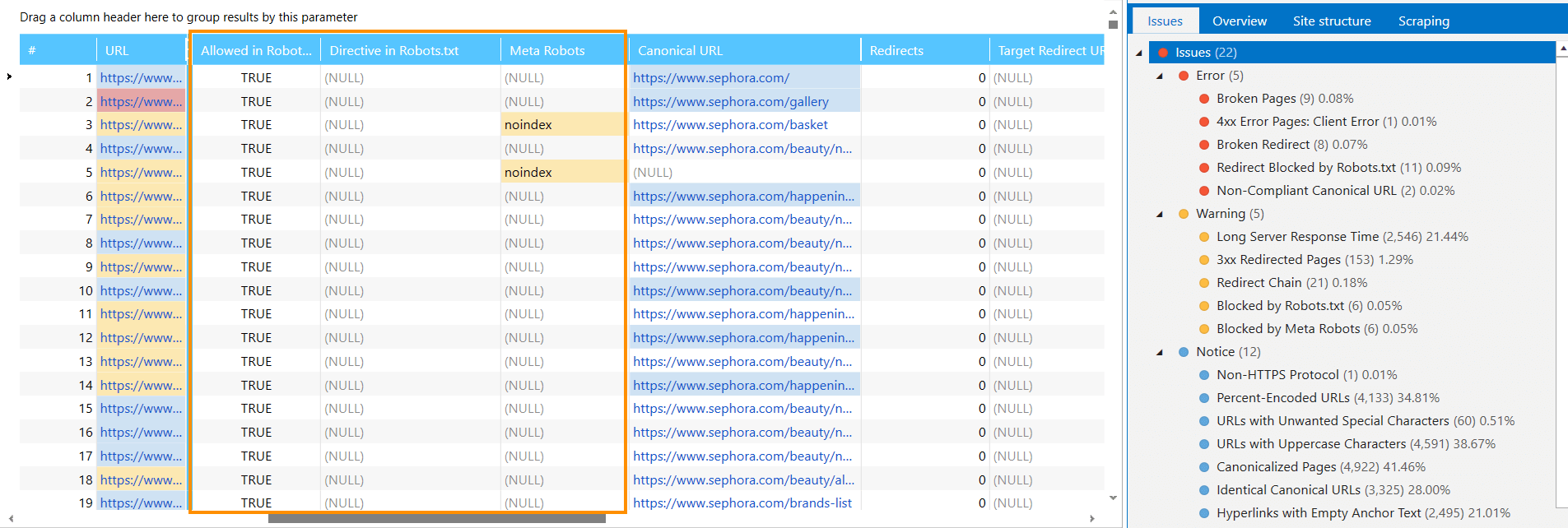1568x528 pixels.
Task: Sort by Redirects column header
Action: (925, 50)
